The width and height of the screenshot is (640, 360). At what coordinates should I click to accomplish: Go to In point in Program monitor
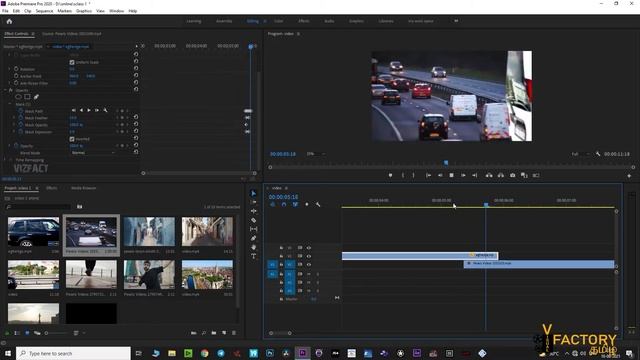coord(428,175)
